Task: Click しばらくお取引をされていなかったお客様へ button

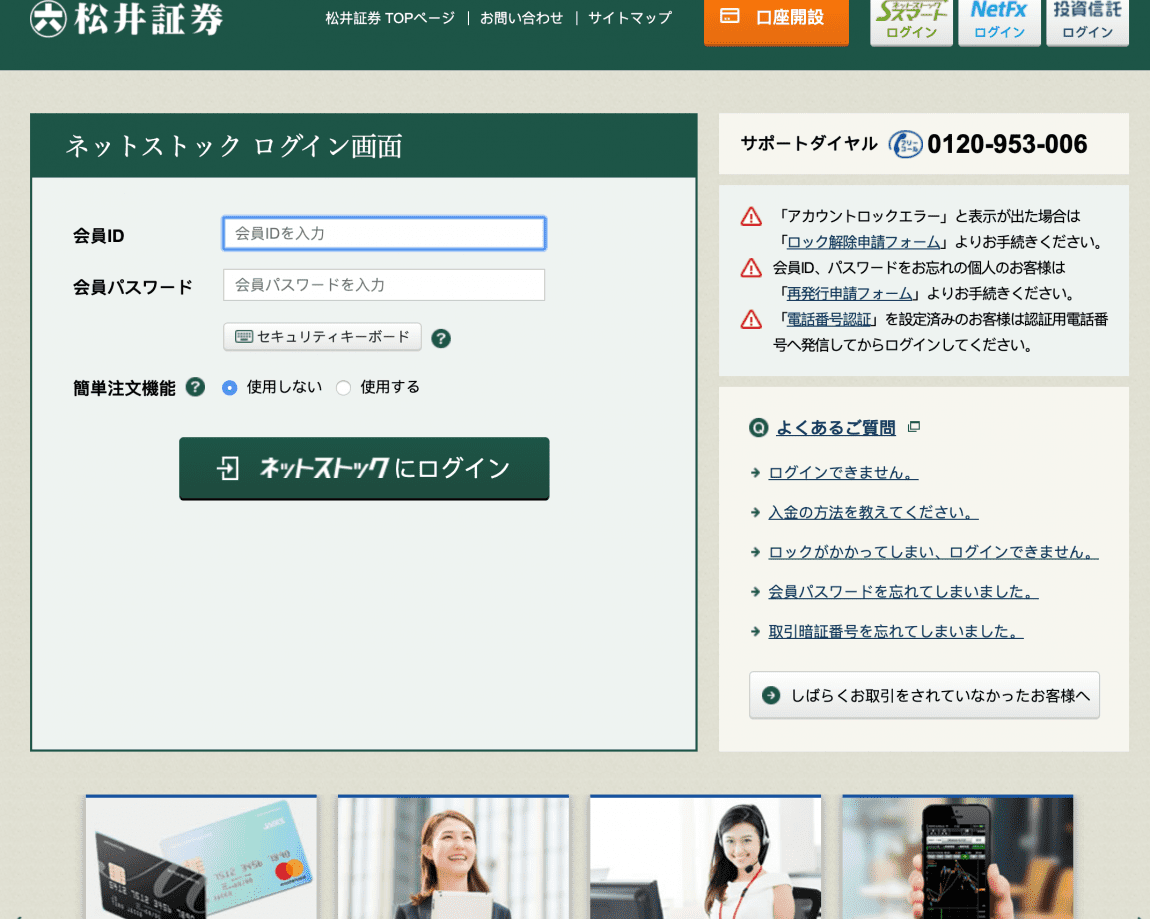Action: click(924, 695)
